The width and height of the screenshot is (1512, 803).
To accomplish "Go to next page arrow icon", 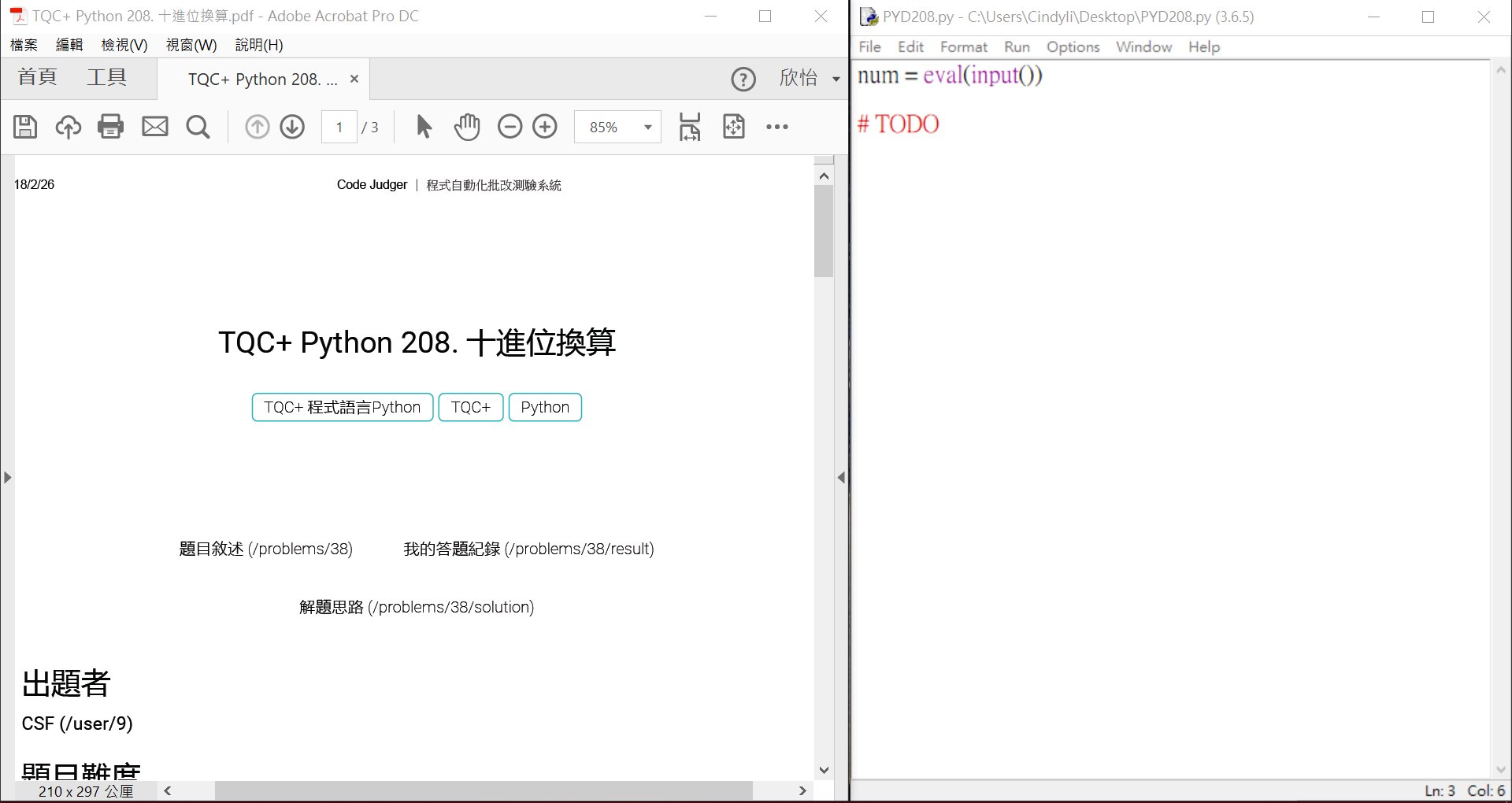I will click(x=292, y=127).
